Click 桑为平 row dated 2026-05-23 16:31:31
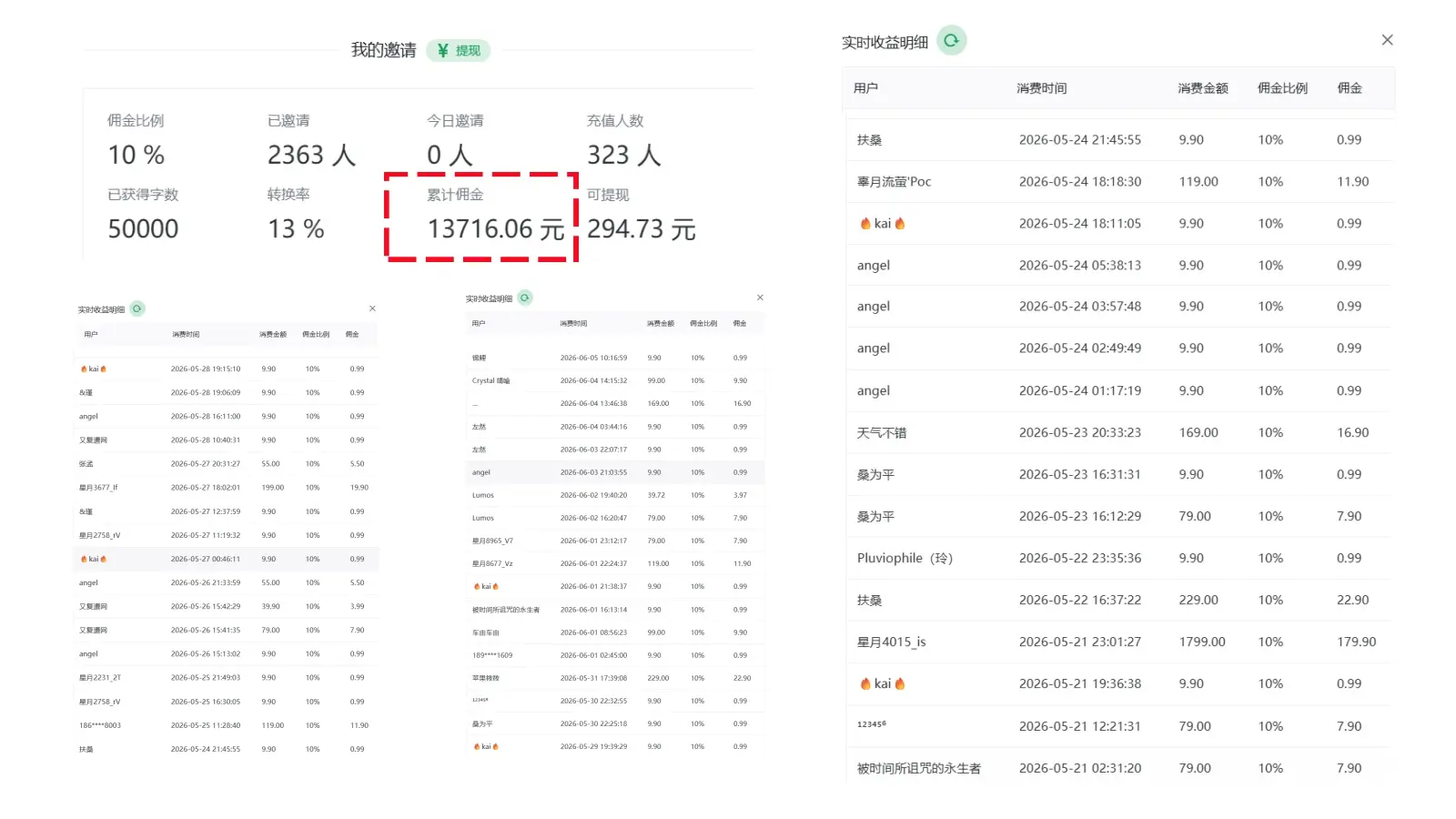This screenshot has width=1456, height=819. [1119, 475]
